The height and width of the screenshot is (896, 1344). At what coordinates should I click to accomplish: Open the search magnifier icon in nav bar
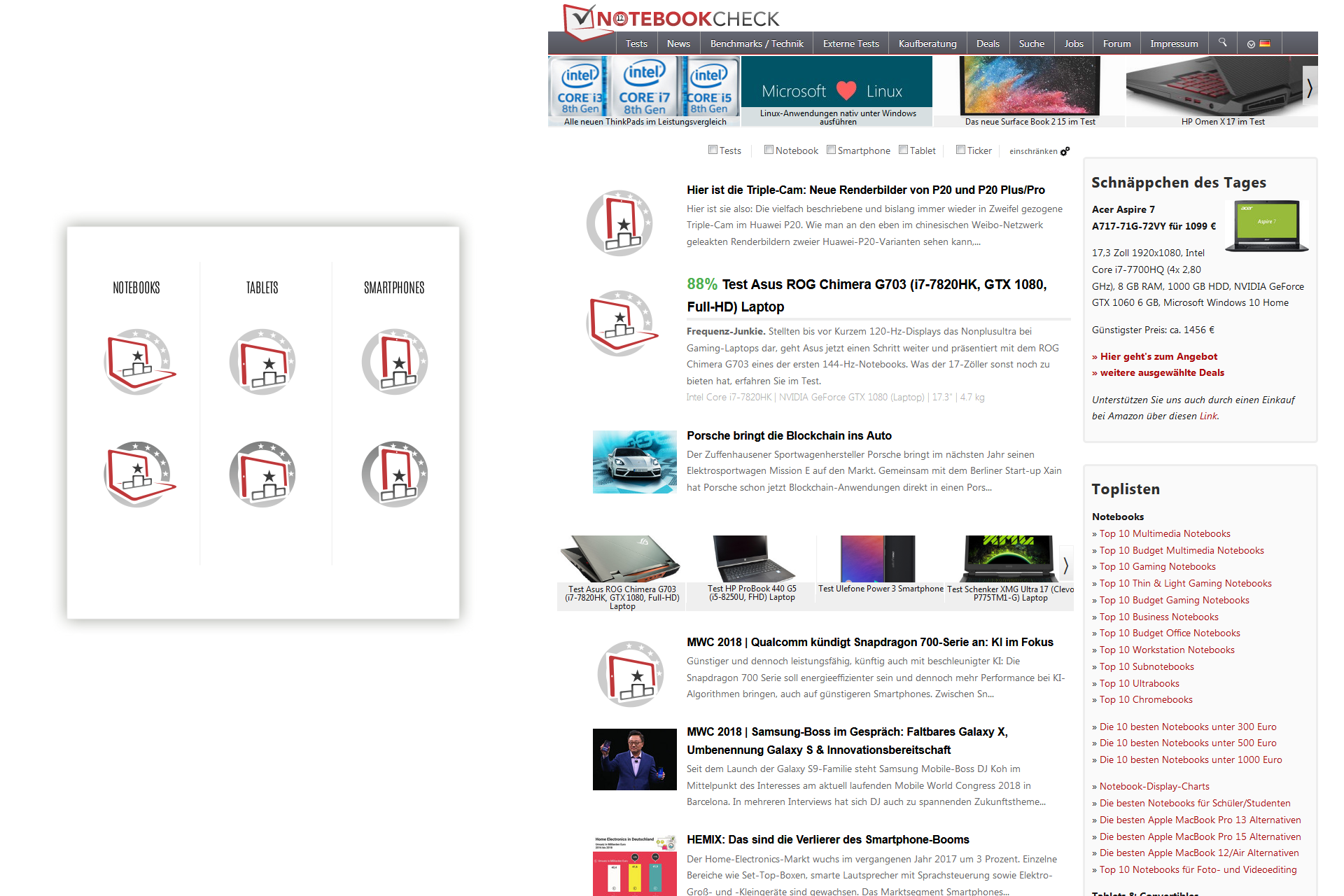pos(1222,43)
